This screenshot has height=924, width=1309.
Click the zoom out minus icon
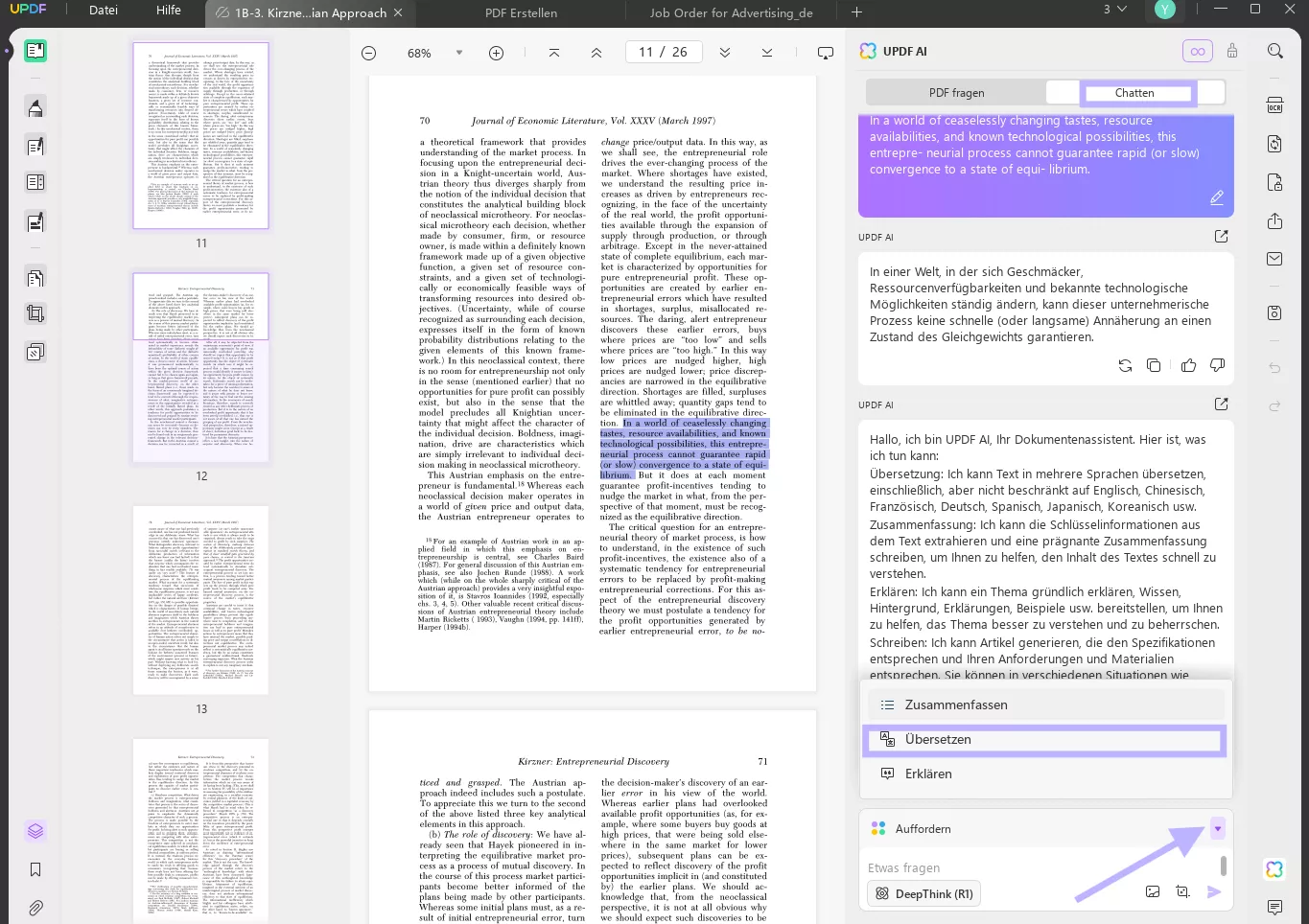click(368, 54)
